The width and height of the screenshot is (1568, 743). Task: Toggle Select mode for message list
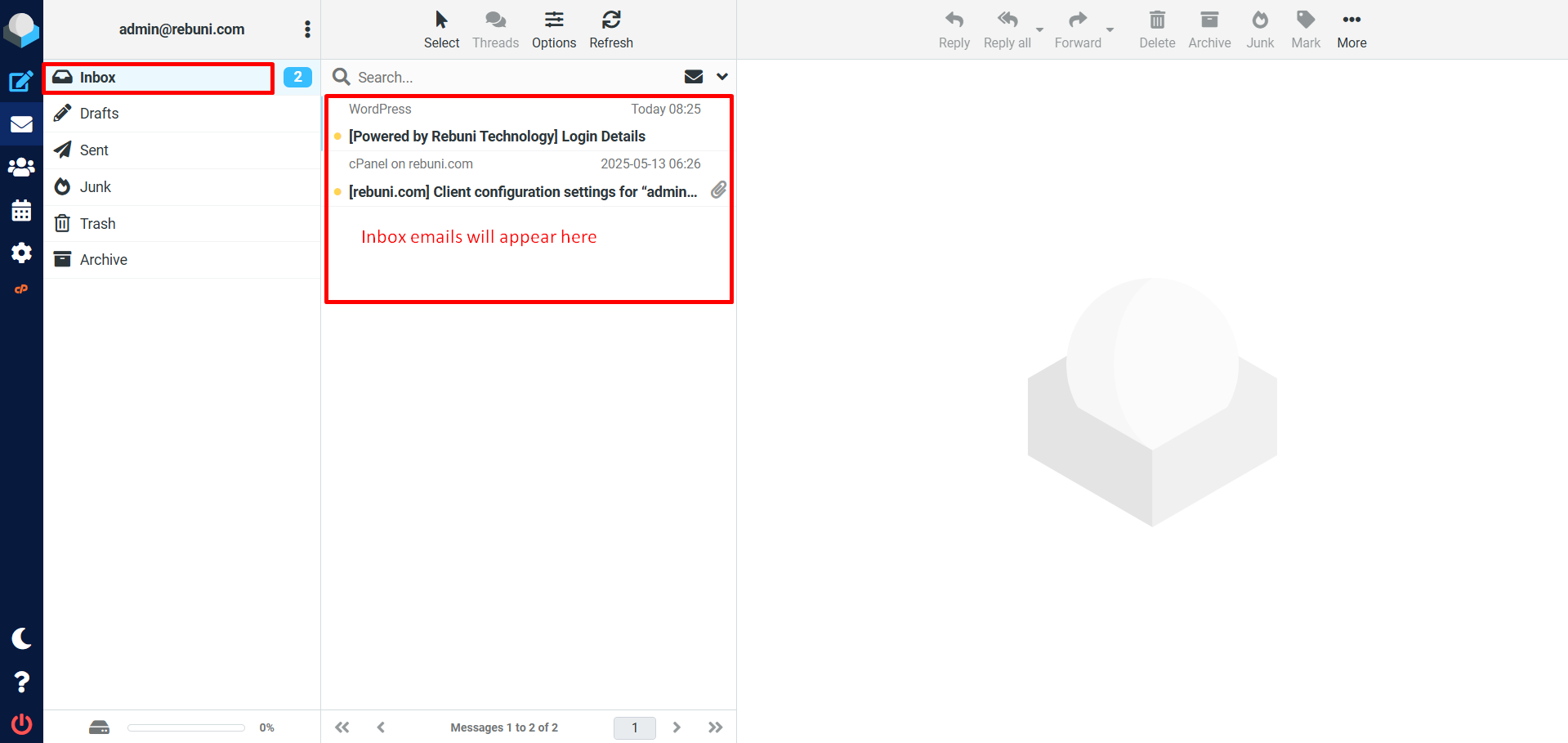click(x=441, y=29)
